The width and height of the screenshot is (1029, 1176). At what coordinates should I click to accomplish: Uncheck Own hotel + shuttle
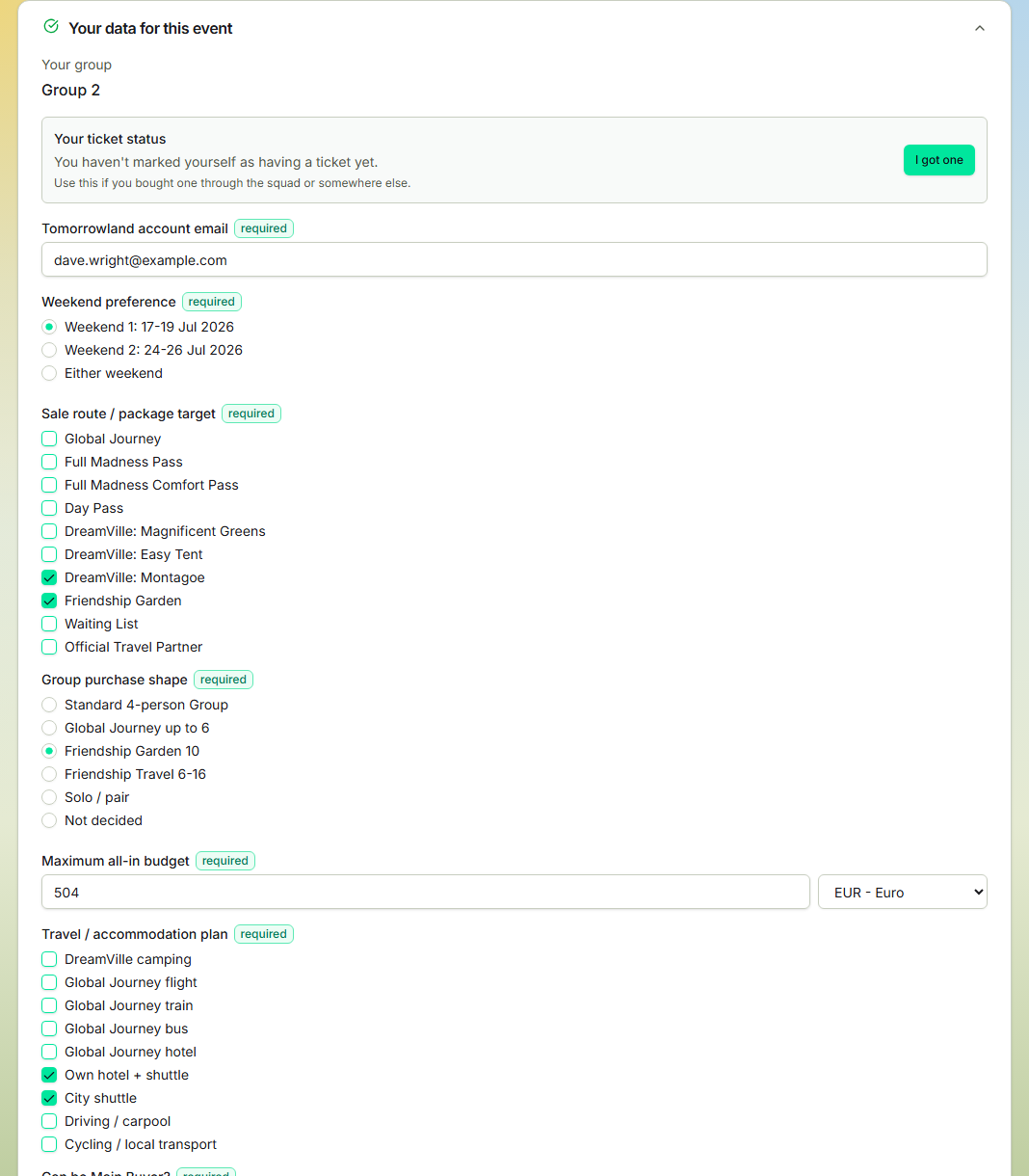pos(49,1075)
